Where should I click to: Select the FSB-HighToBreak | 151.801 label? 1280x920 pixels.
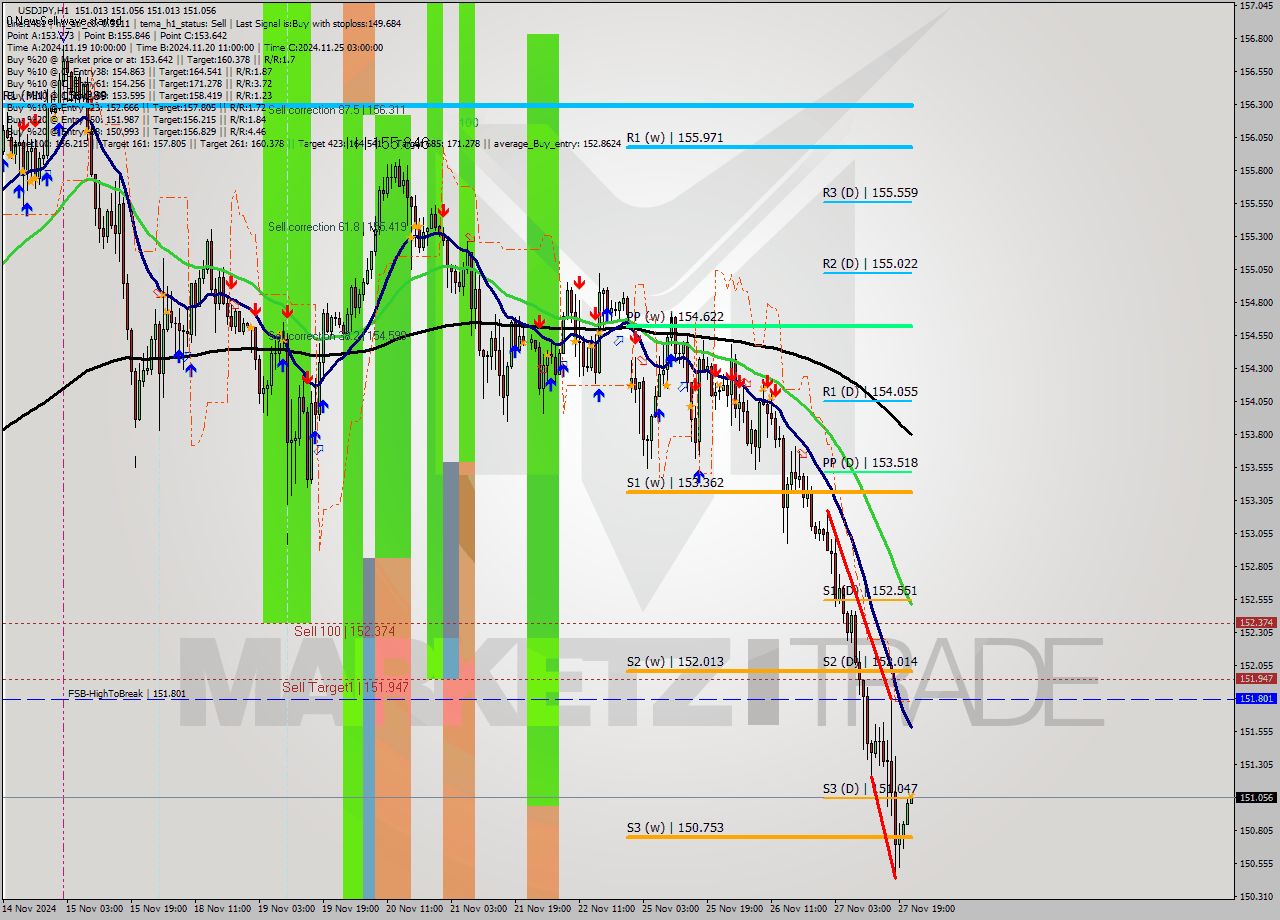pyautogui.click(x=127, y=693)
